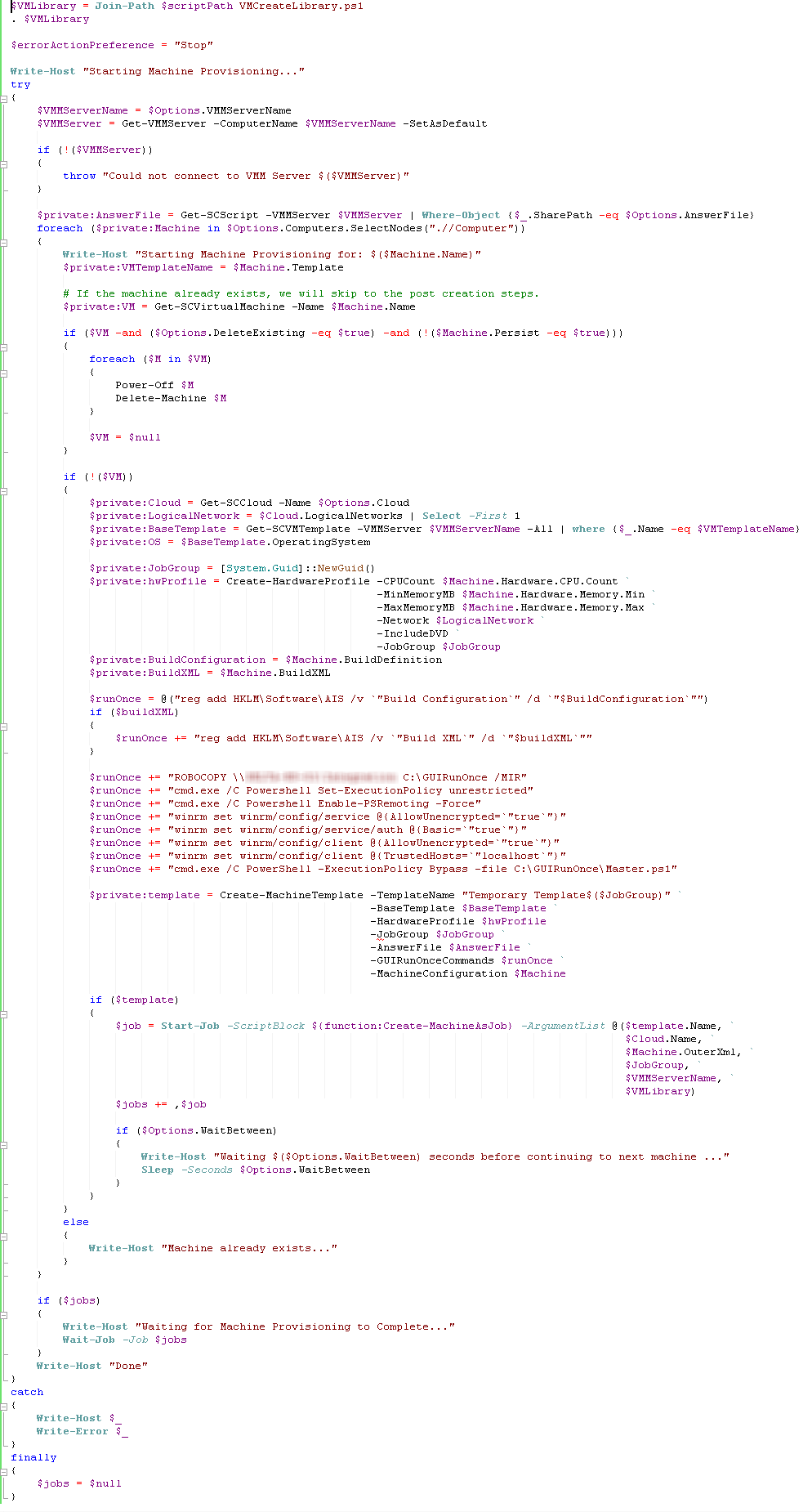This screenshot has height=1512, width=812.
Task: Click the Wait-Job cmdlet line
Action: pyautogui.click(x=124, y=1340)
